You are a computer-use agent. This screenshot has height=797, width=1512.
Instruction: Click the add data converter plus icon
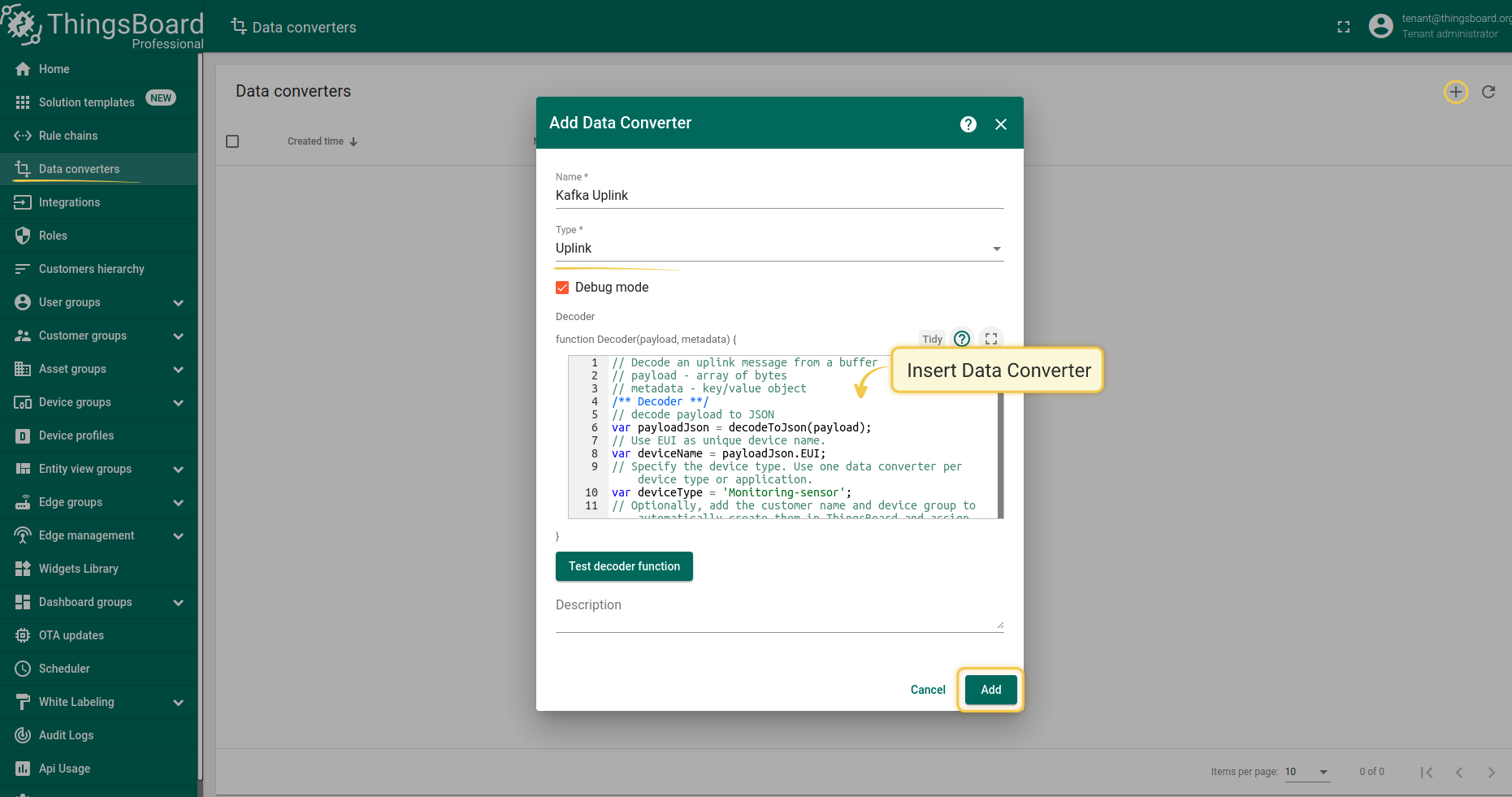1455,92
